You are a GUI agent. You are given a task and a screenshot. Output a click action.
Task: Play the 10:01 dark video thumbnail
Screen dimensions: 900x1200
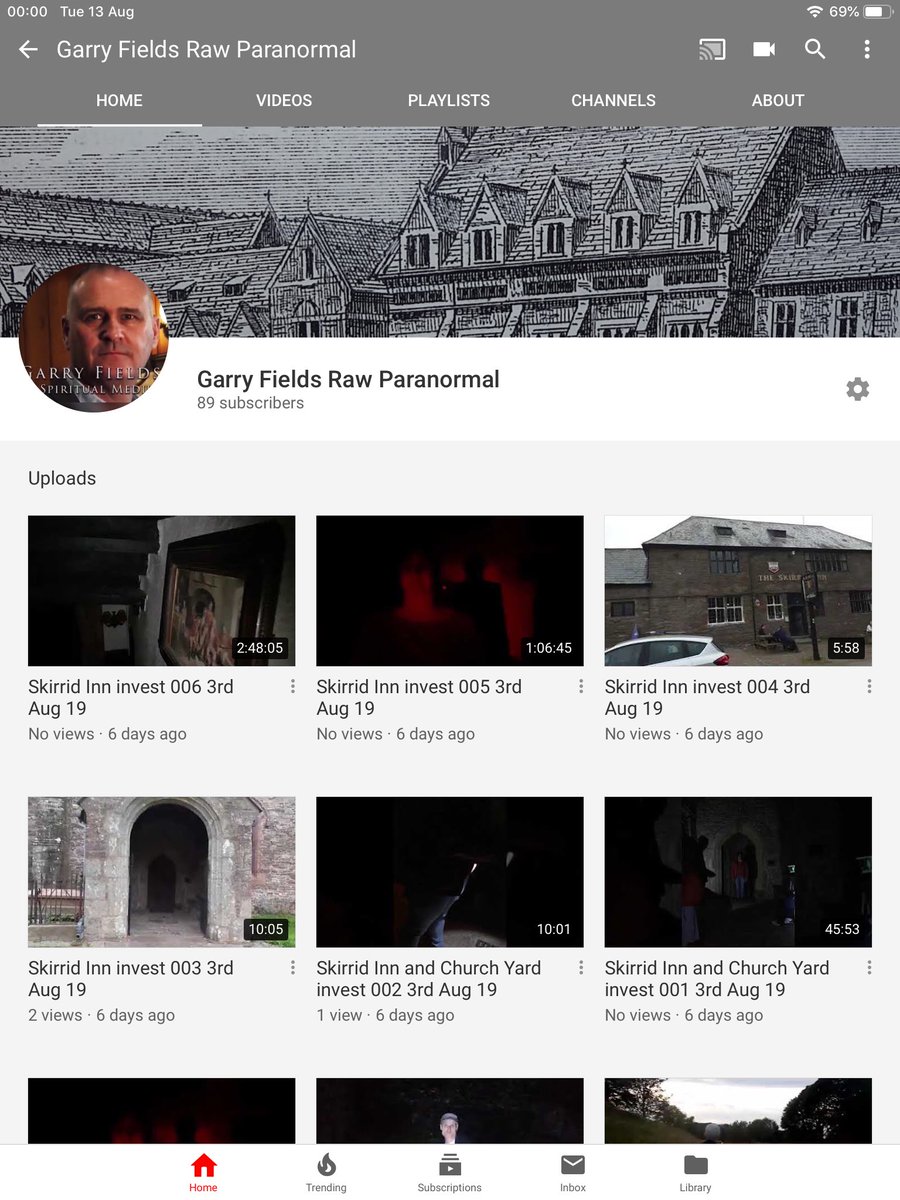pyautogui.click(x=449, y=872)
